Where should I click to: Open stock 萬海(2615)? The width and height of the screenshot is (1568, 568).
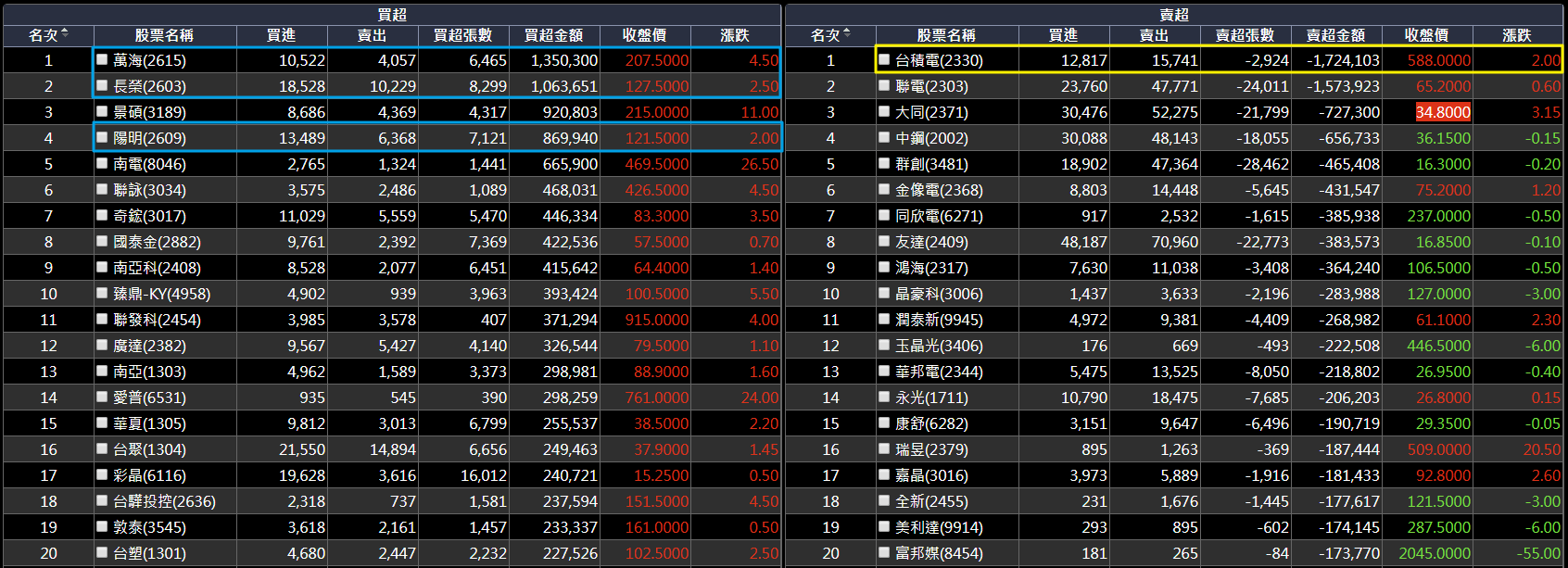[149, 60]
